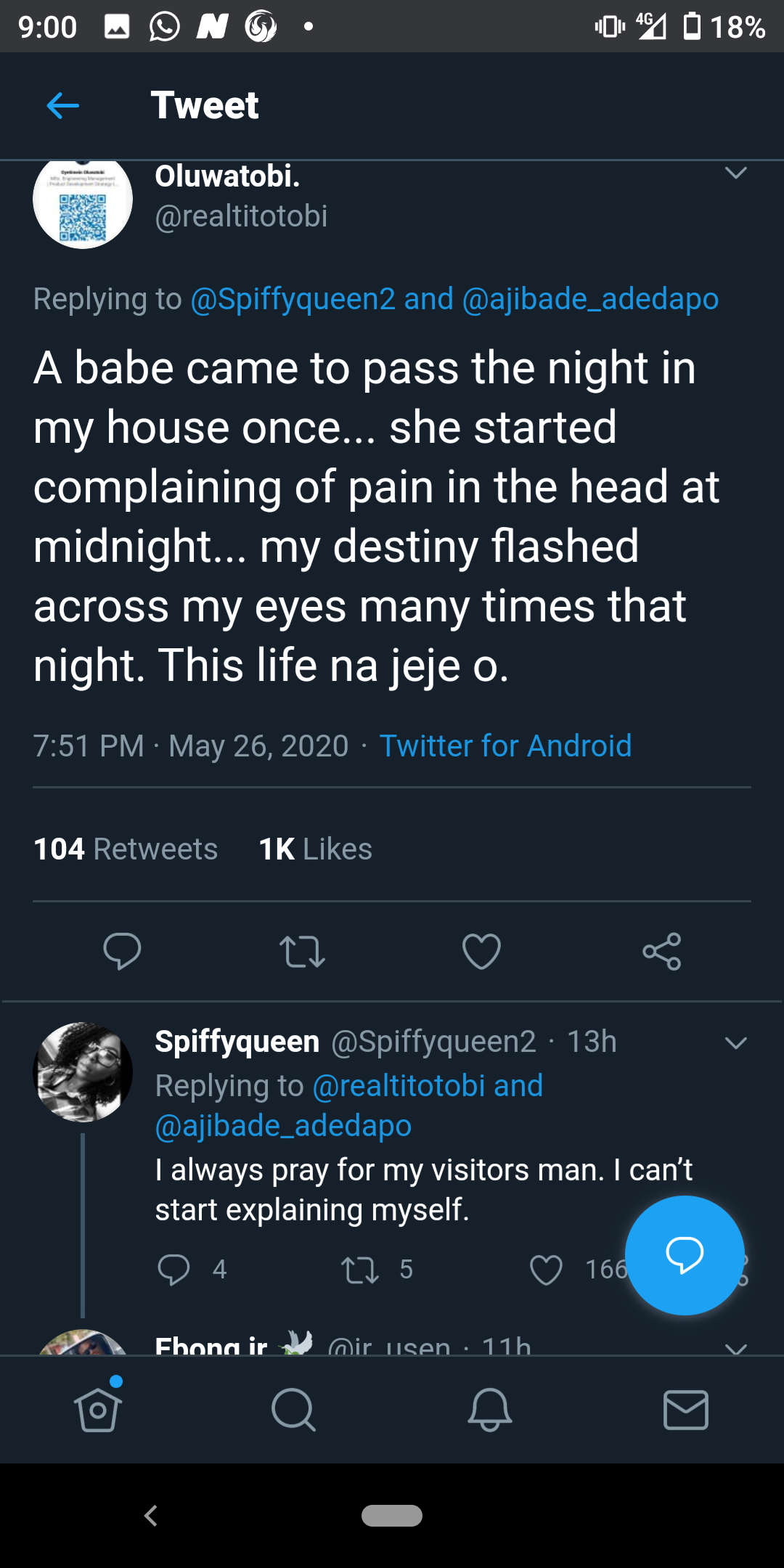
Task: View the 104 Retweets list
Action: coord(126,849)
